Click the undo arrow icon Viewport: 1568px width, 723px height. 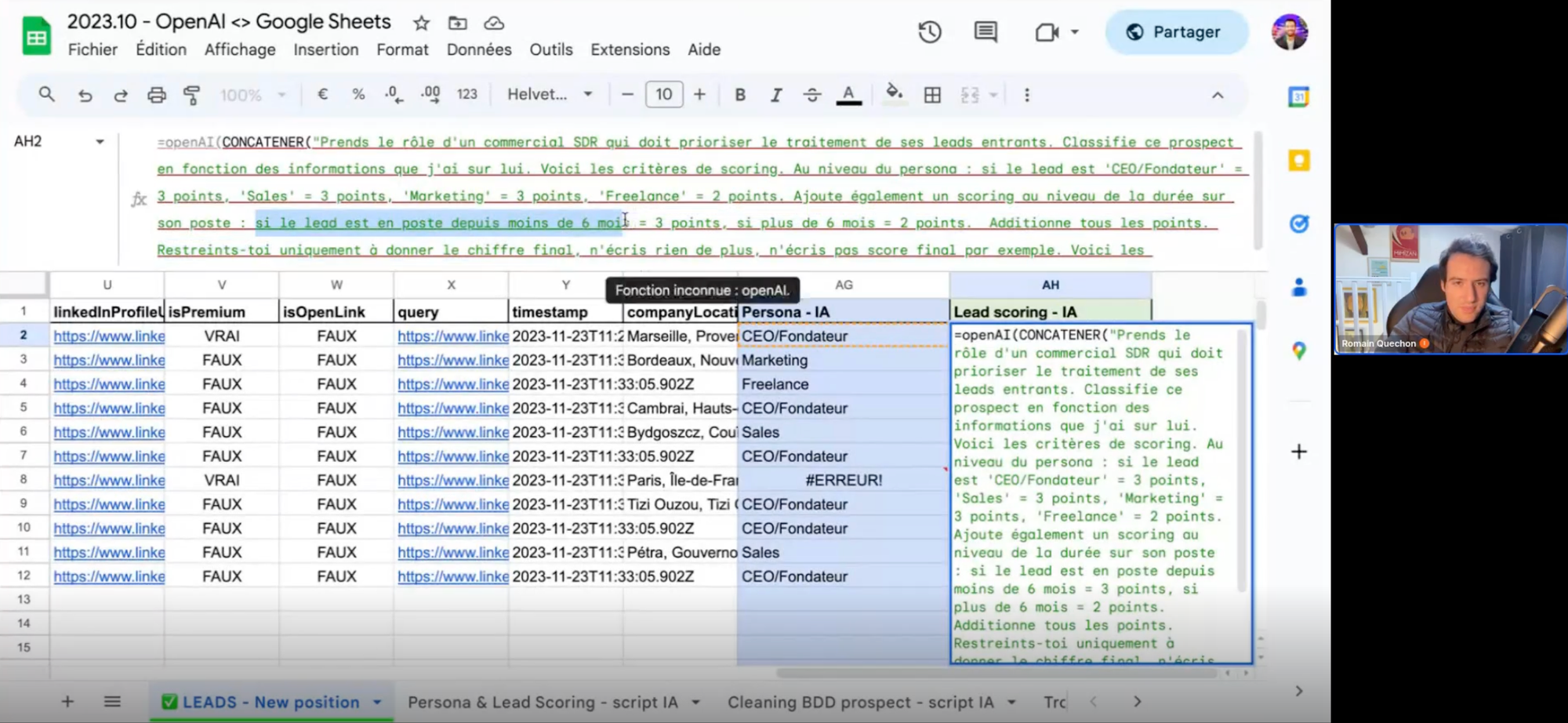click(85, 95)
